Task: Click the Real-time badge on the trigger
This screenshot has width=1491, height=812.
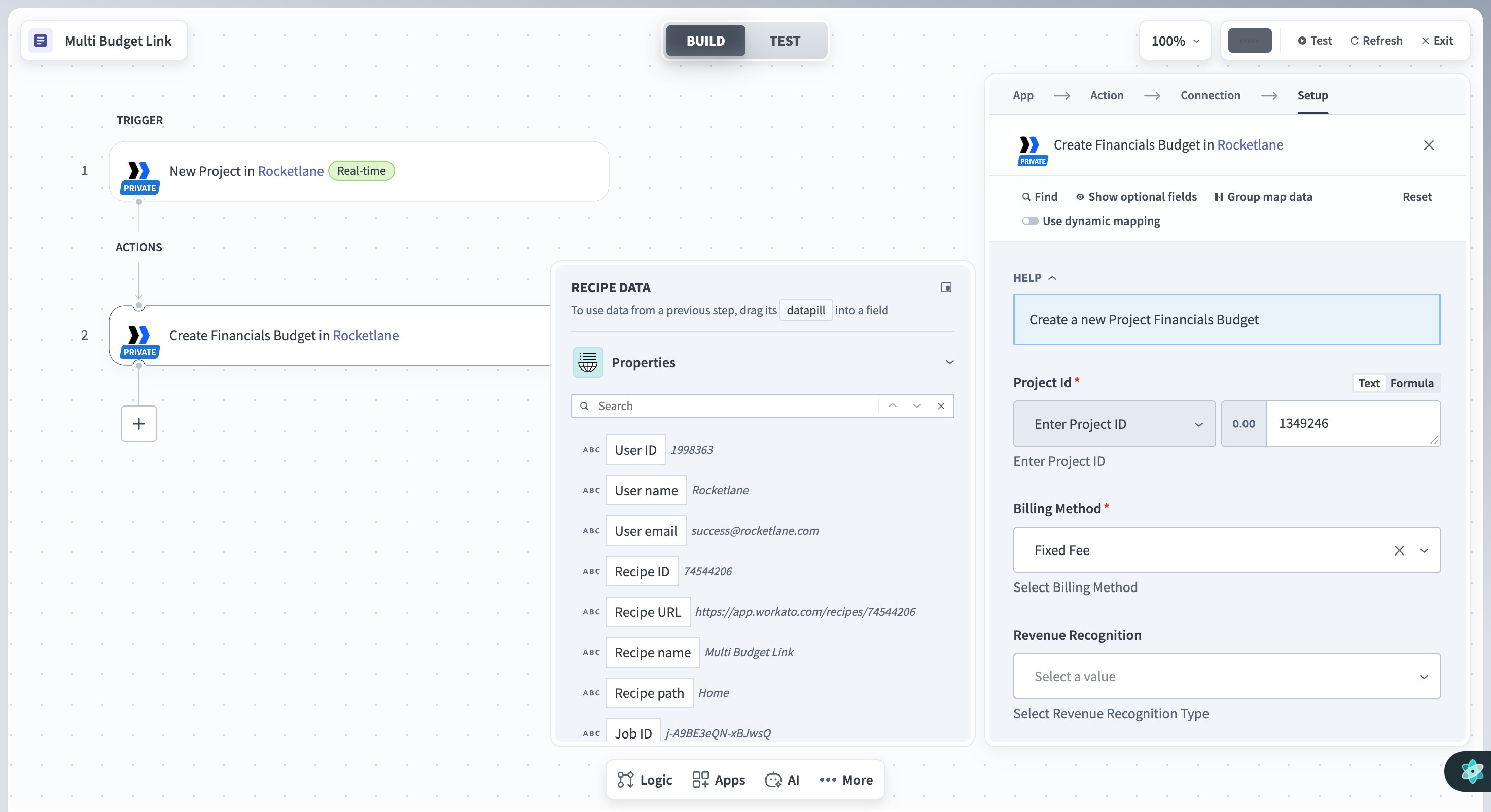Action: [x=361, y=171]
